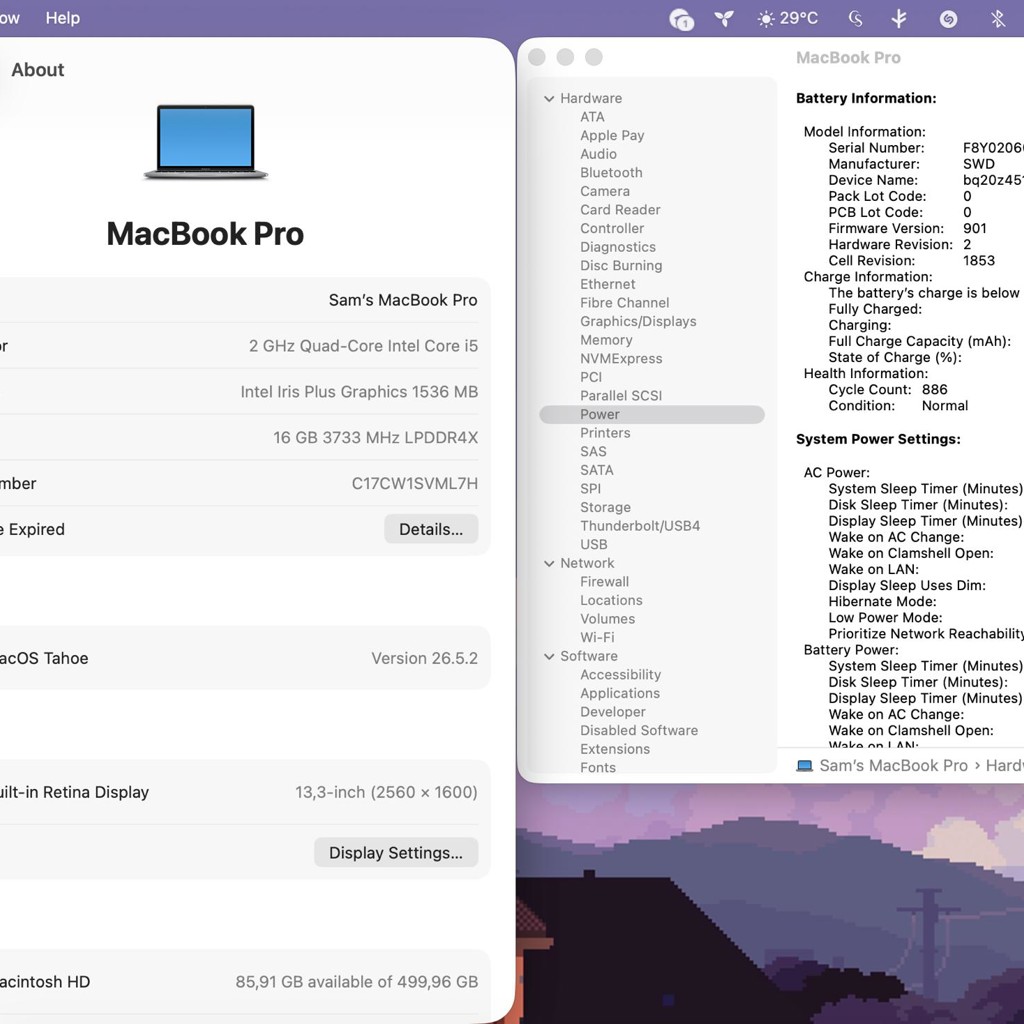The width and height of the screenshot is (1024, 1024).
Task: Click the MacBook Pro laptop image
Action: (206, 141)
